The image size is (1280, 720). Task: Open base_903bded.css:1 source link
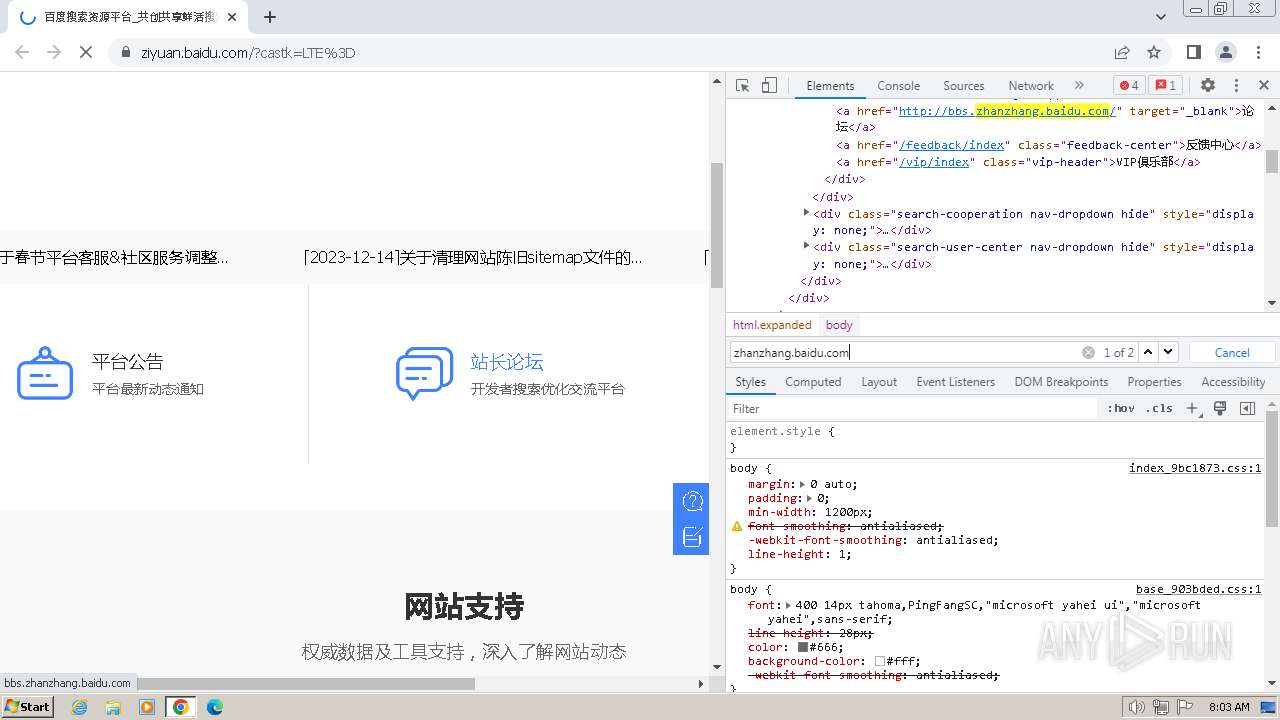[1198, 589]
